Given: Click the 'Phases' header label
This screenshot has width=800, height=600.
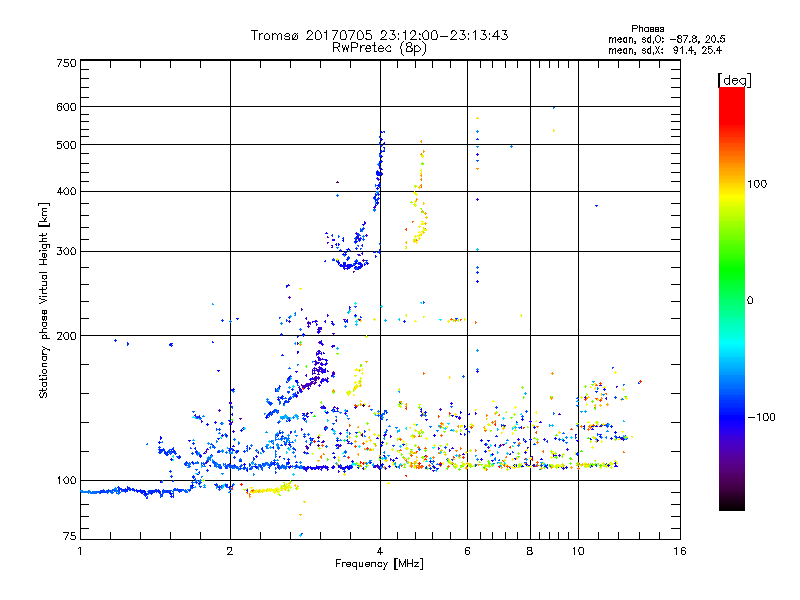Looking at the screenshot, I should pos(647,29).
